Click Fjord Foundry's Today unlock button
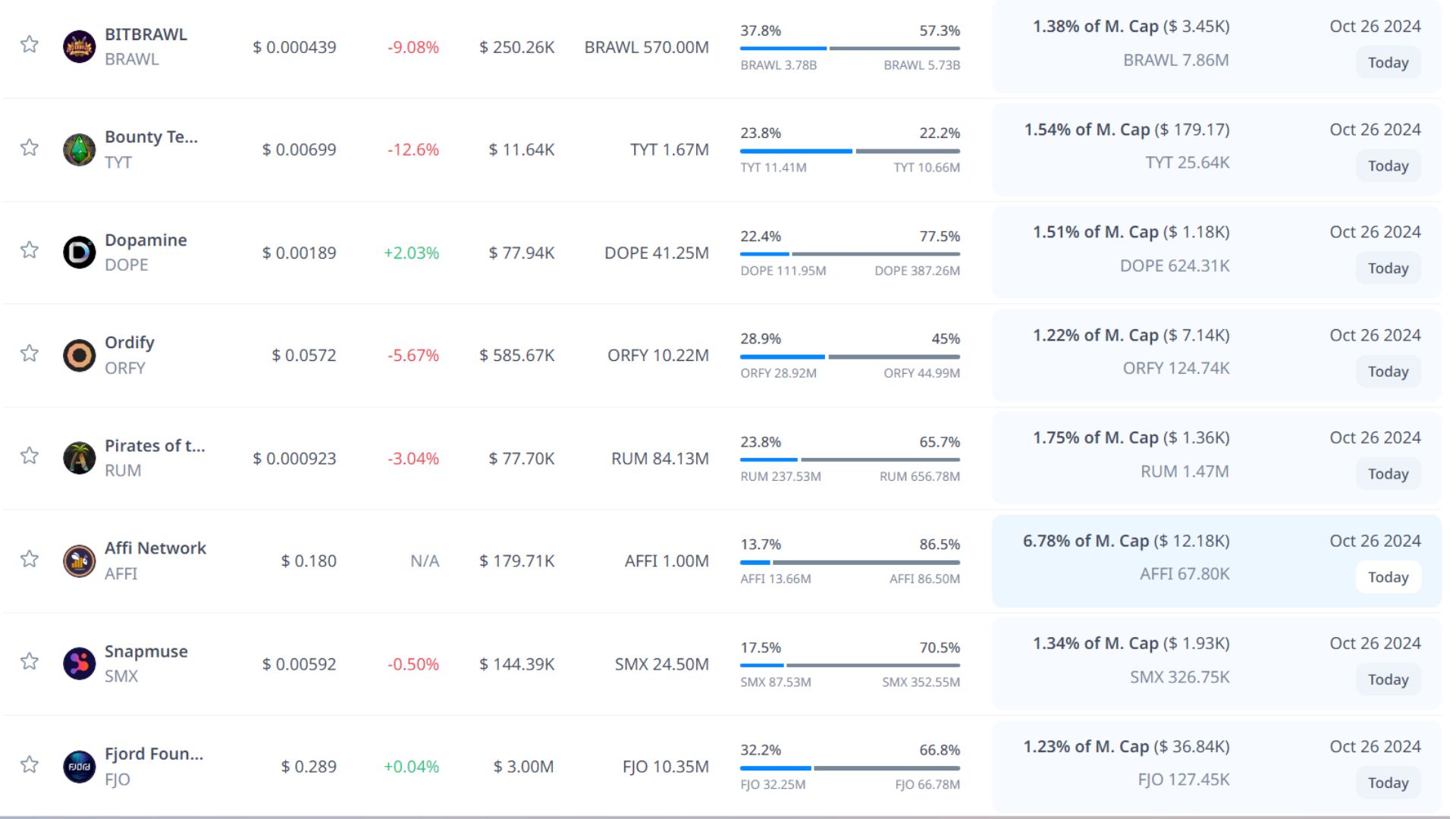Viewport: 1456px width, 819px height. pos(1388,783)
